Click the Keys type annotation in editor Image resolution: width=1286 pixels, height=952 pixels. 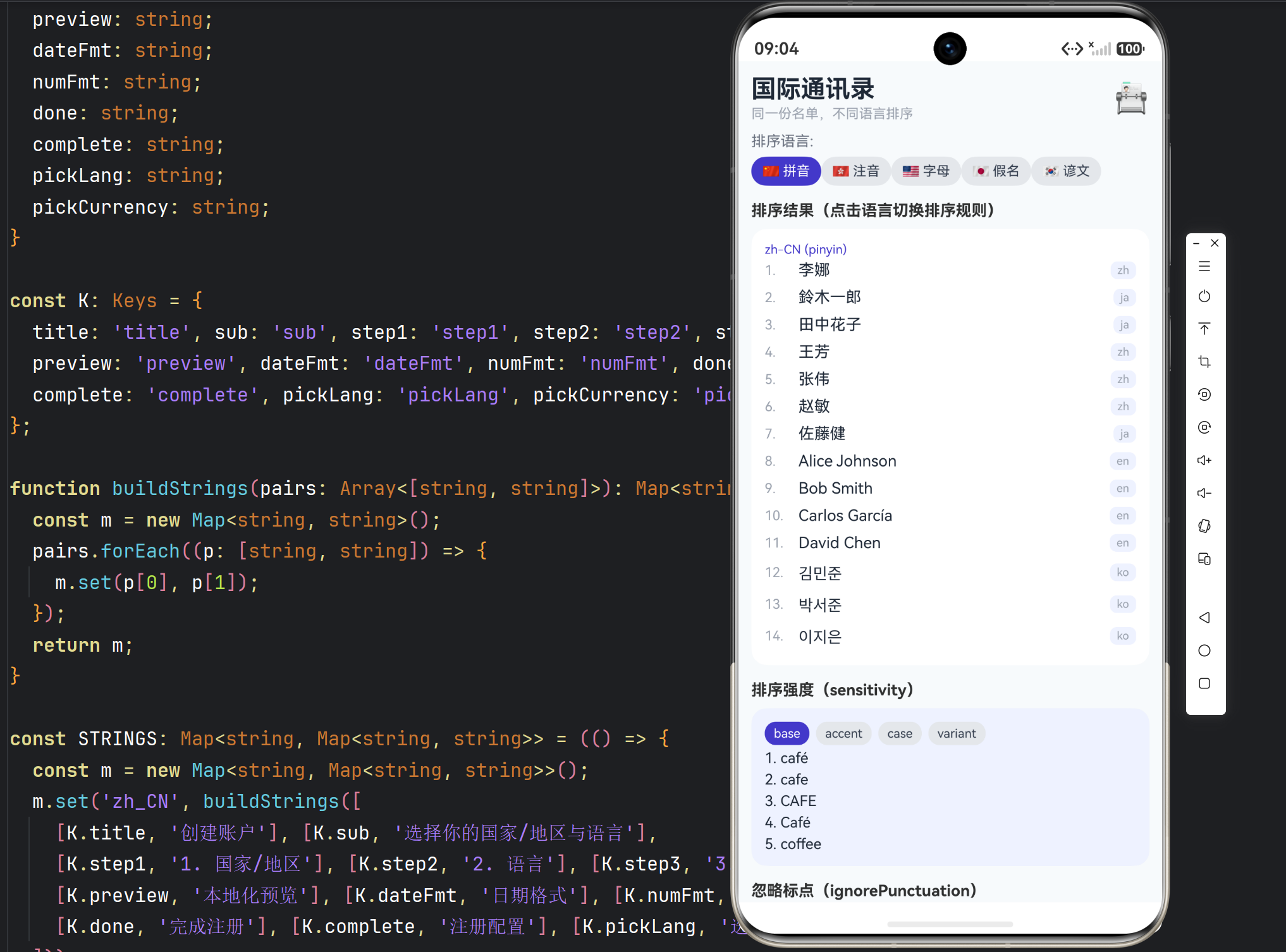pos(135,300)
